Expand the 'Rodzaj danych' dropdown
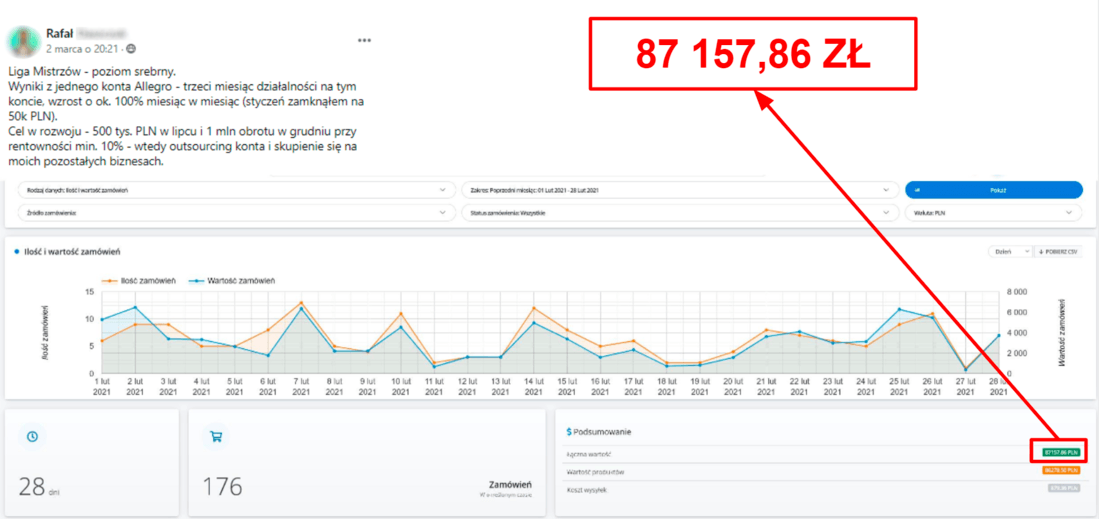 click(236, 189)
